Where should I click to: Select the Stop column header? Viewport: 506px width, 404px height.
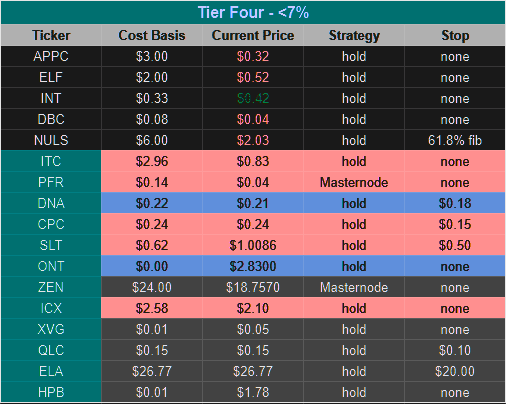(455, 35)
